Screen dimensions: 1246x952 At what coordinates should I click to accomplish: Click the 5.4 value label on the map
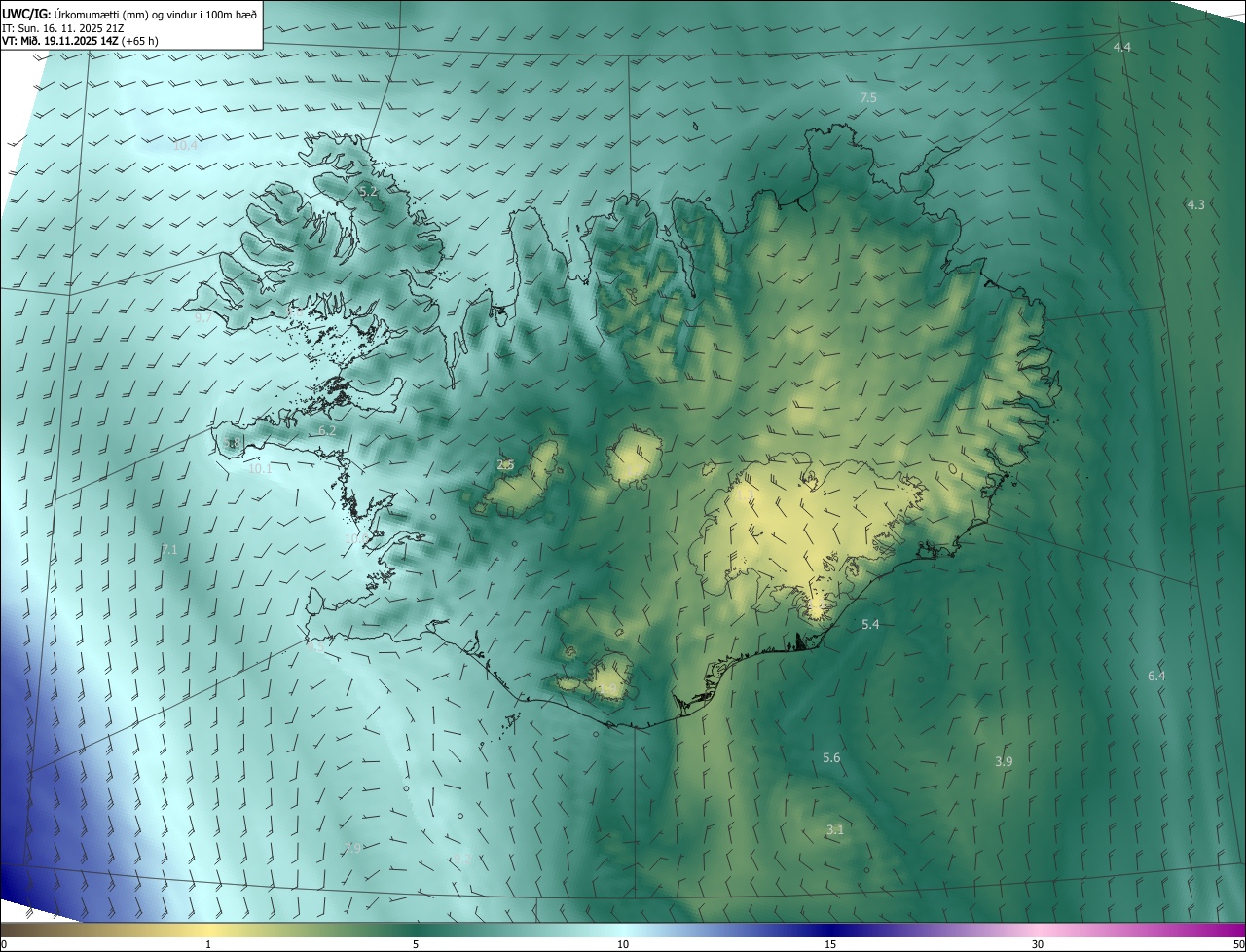870,624
